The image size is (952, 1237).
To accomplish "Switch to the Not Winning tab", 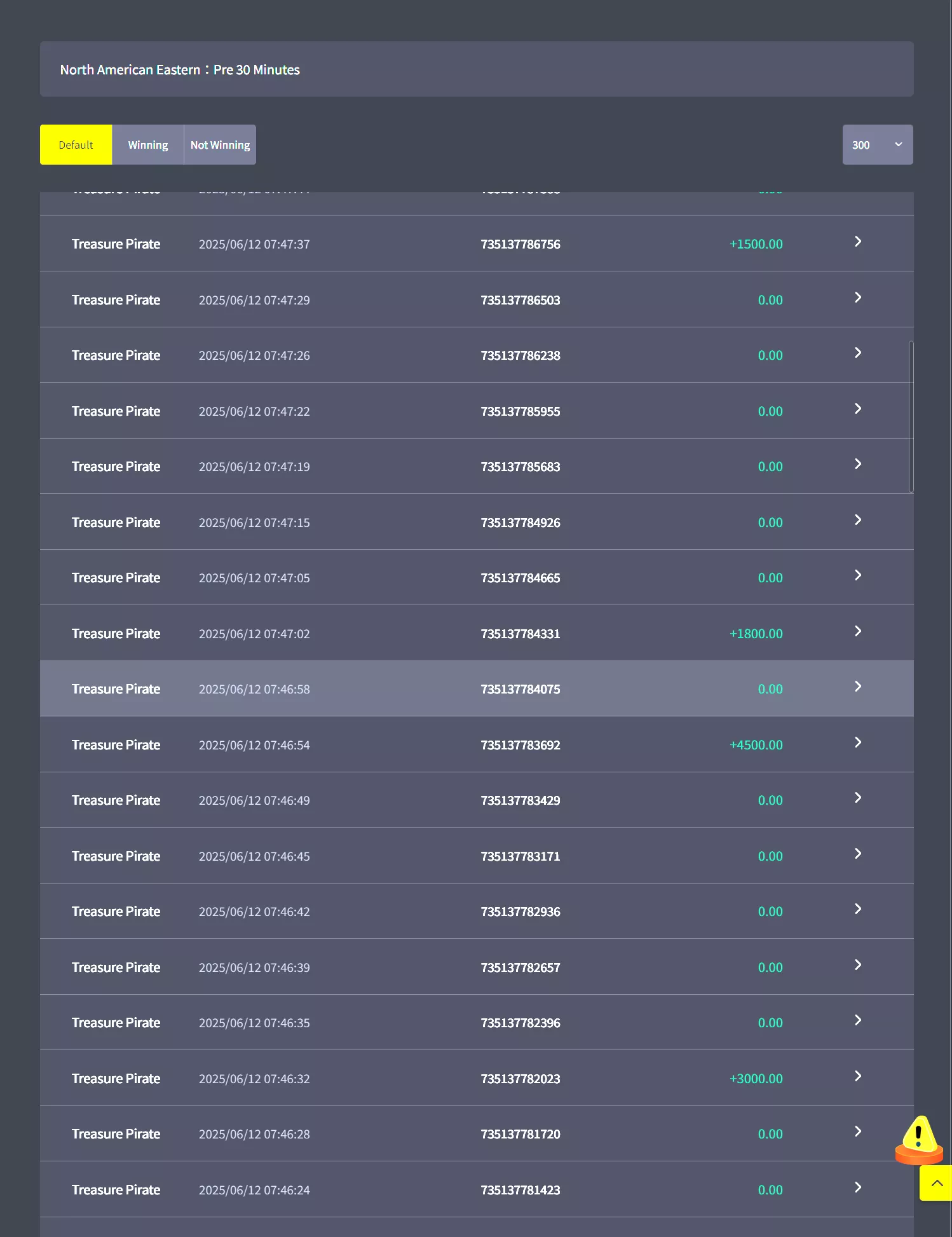I will click(220, 145).
